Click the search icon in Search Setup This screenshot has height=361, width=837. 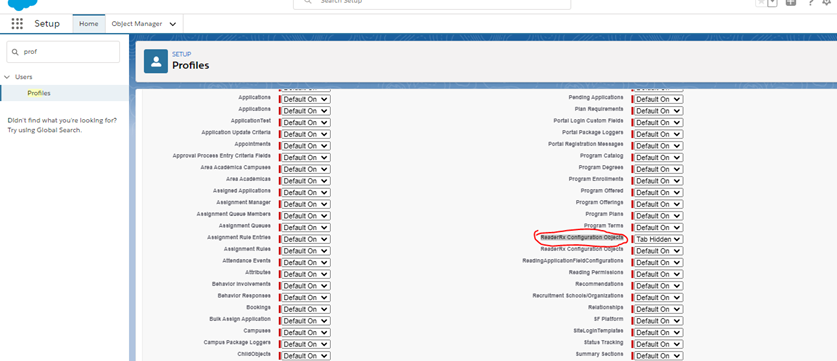(x=307, y=2)
